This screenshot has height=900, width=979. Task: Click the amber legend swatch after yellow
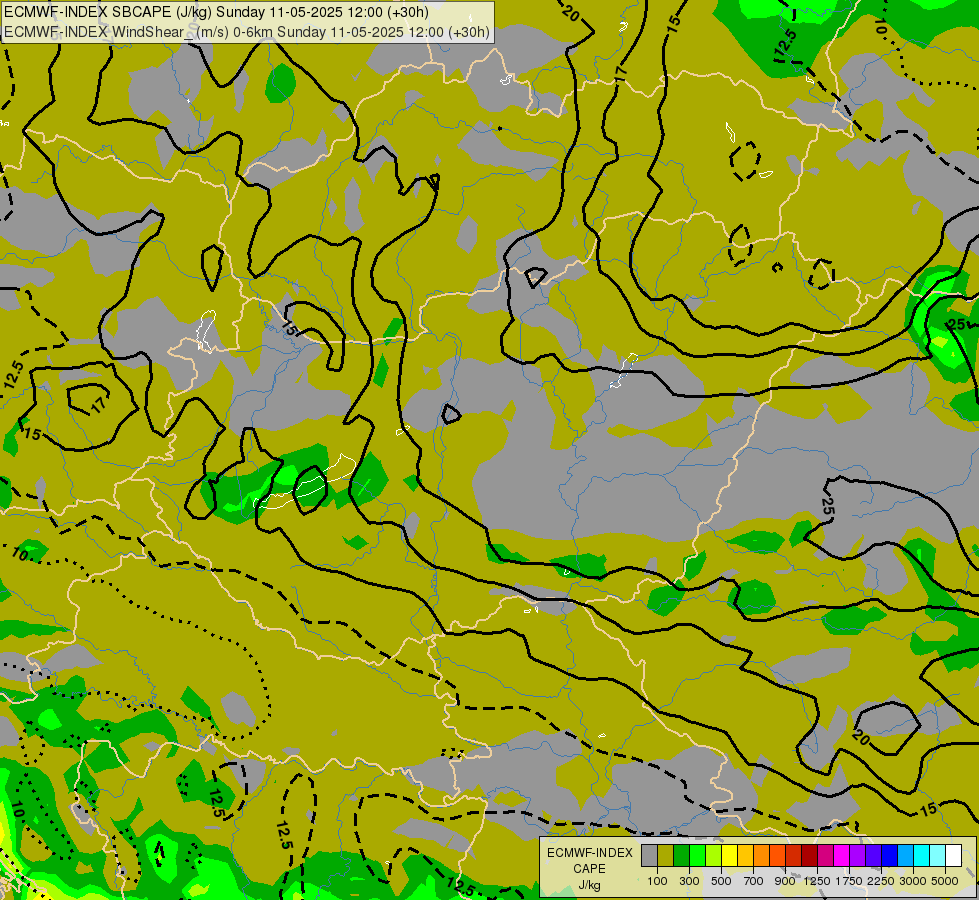click(745, 855)
